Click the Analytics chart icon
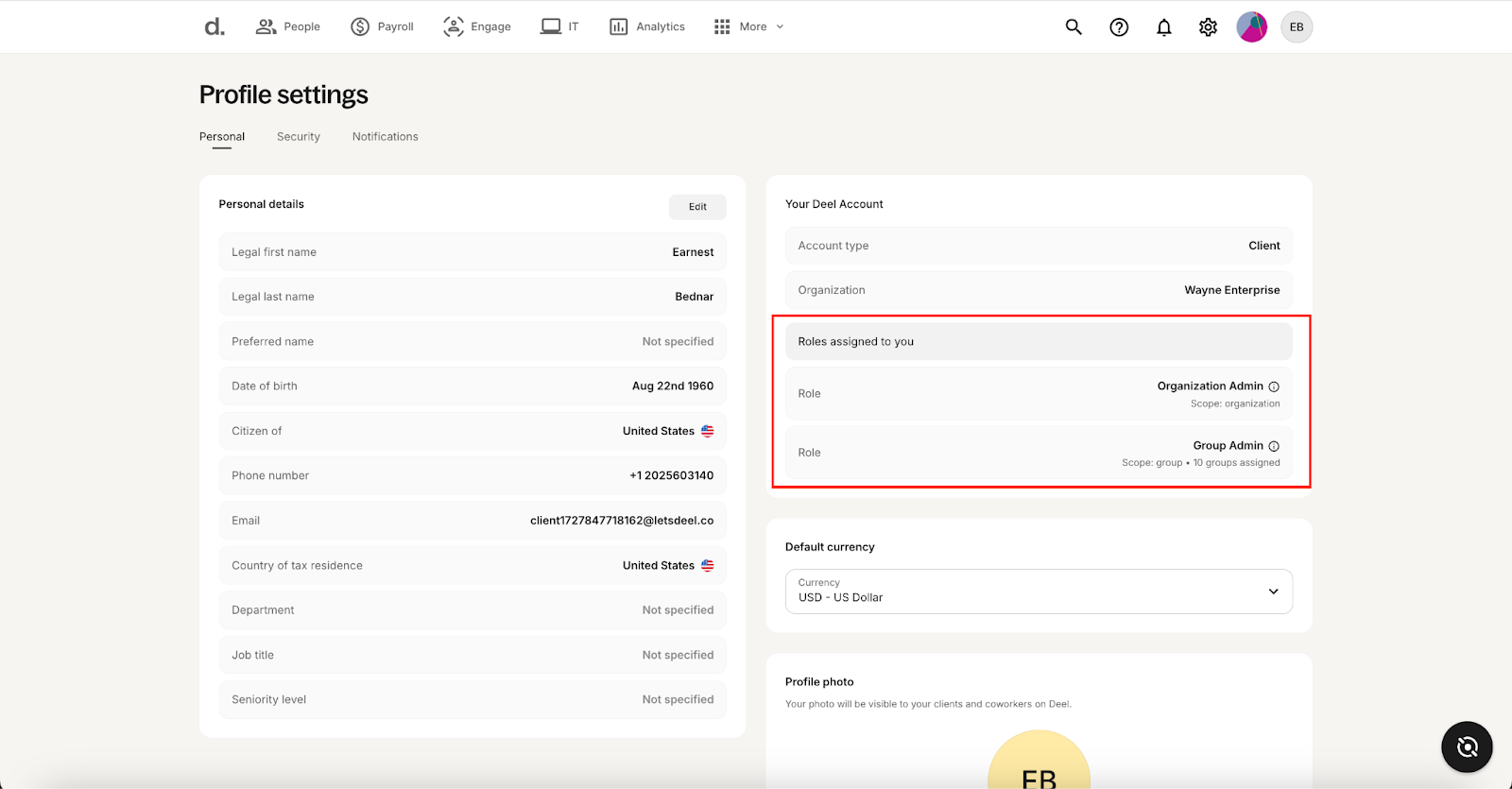The height and width of the screenshot is (789, 1512). [x=619, y=26]
